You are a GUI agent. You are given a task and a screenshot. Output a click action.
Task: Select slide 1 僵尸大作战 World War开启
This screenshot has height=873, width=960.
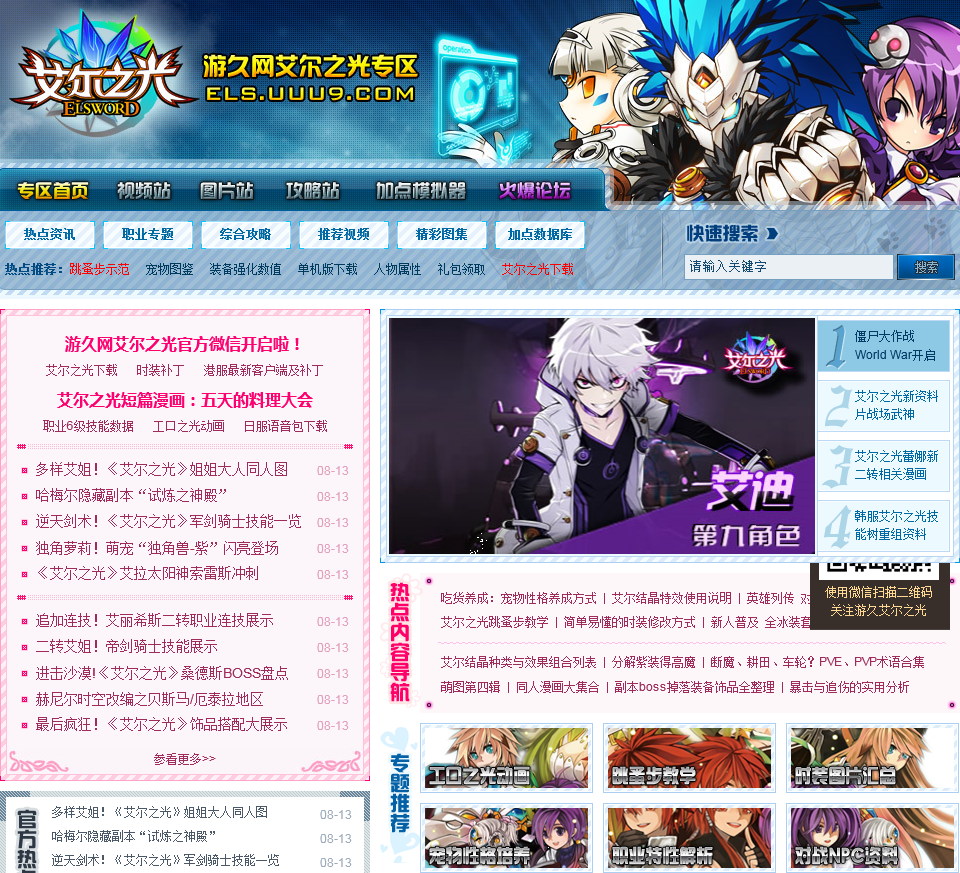tap(883, 345)
